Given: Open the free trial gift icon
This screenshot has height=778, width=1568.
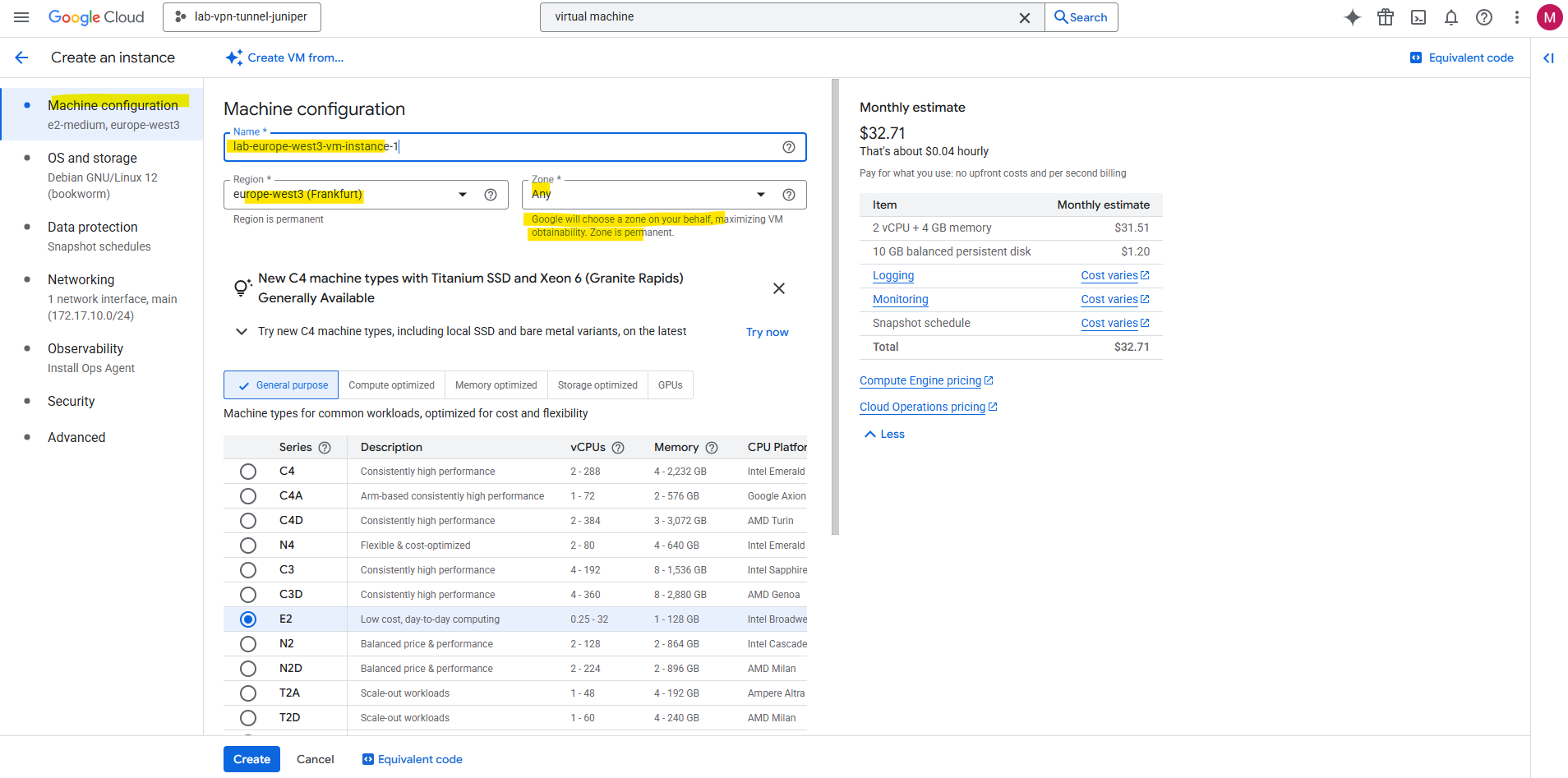Looking at the screenshot, I should (1386, 17).
